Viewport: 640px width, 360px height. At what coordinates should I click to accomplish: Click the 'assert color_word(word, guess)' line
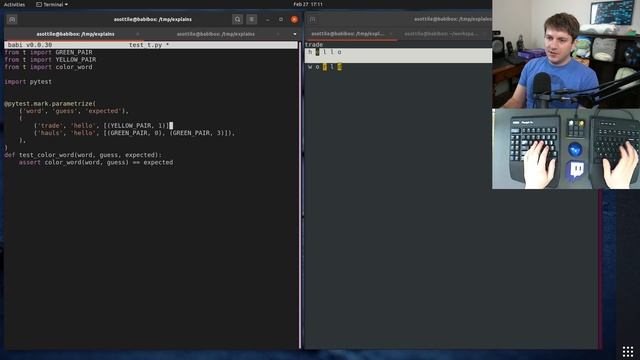96,162
